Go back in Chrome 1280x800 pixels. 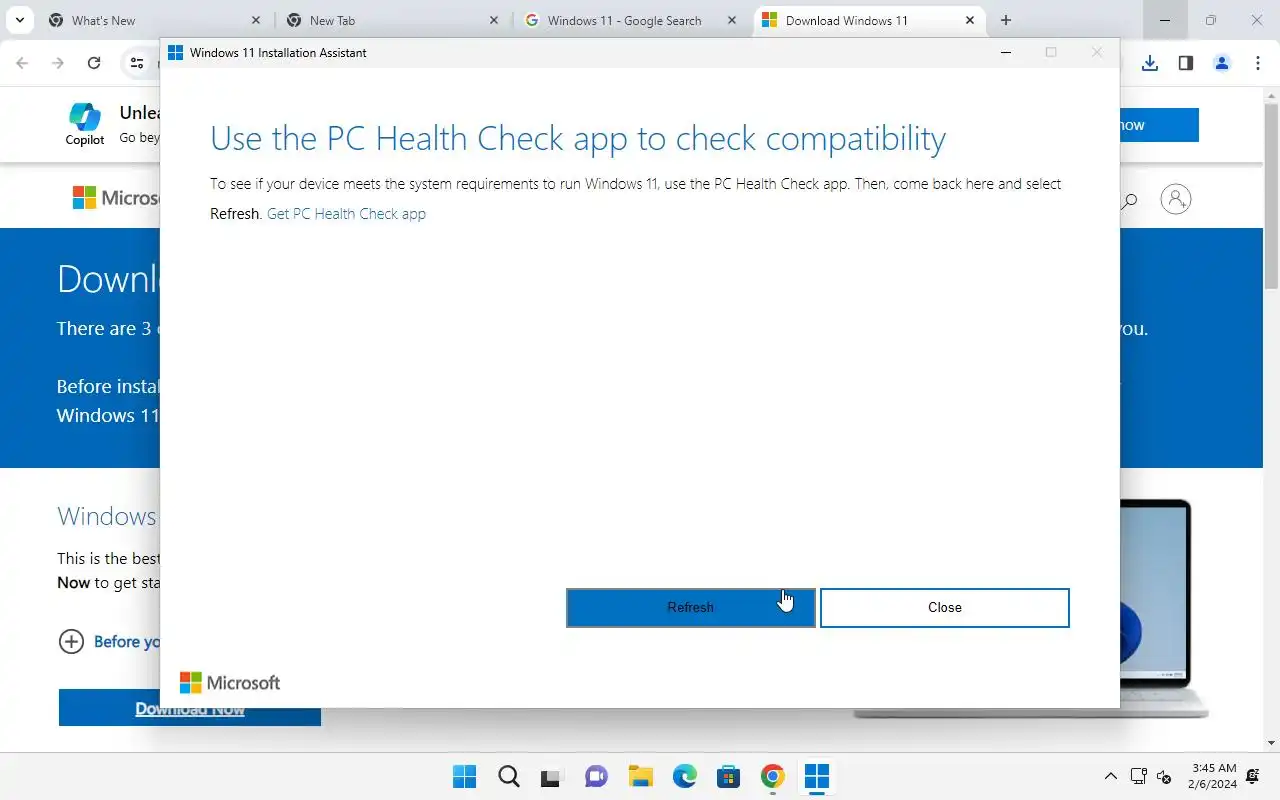point(22,63)
